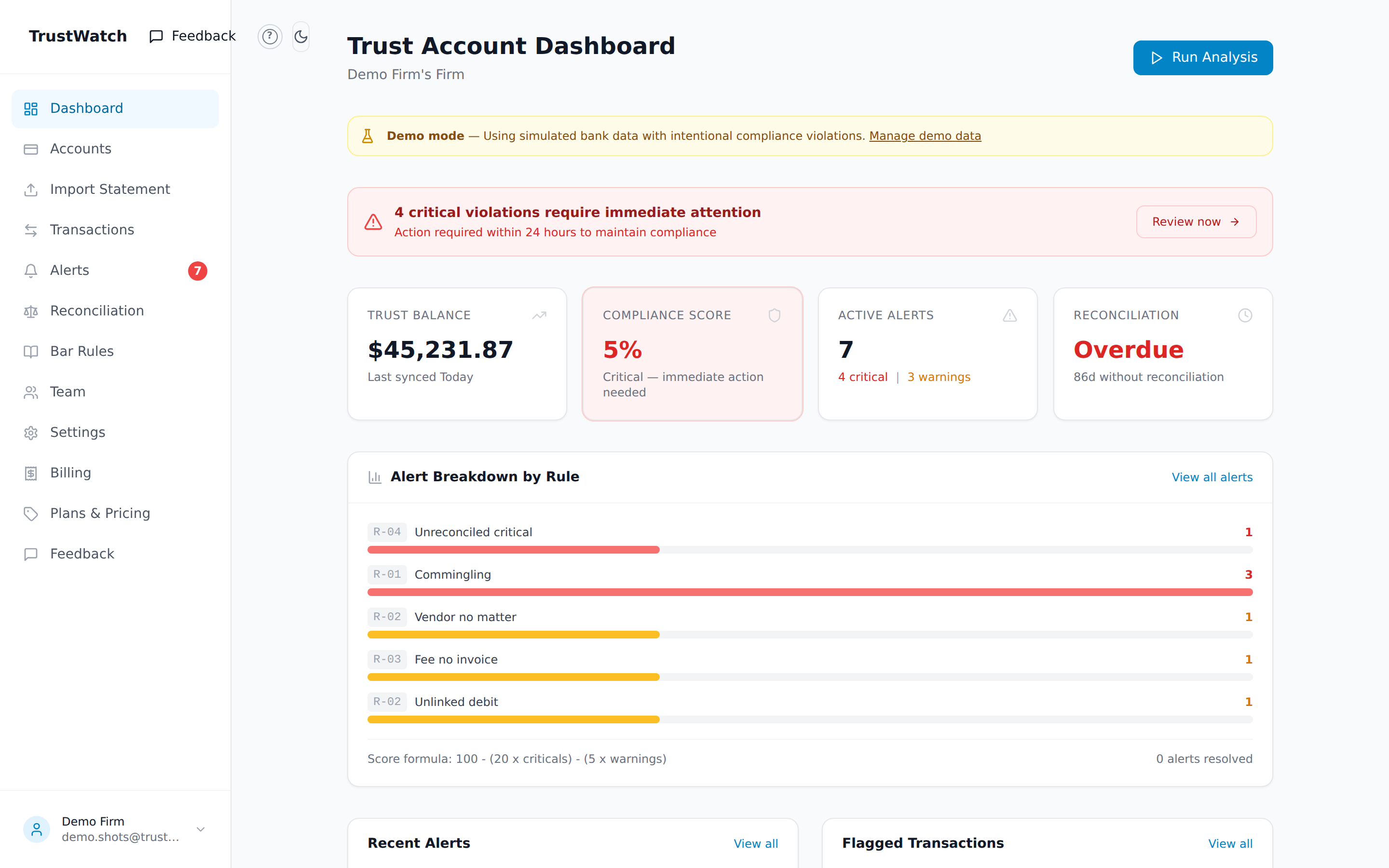Click the Compliance Score 5% card
The height and width of the screenshot is (868, 1389).
point(692,353)
